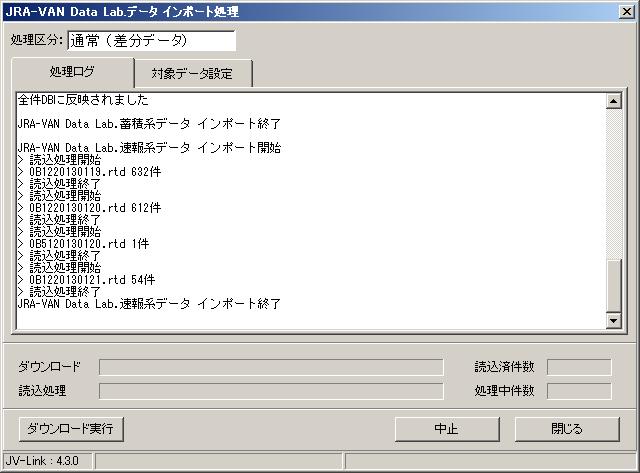640x473 pixels.
Task: Click the ダウンロード実行 button
Action: (x=71, y=429)
